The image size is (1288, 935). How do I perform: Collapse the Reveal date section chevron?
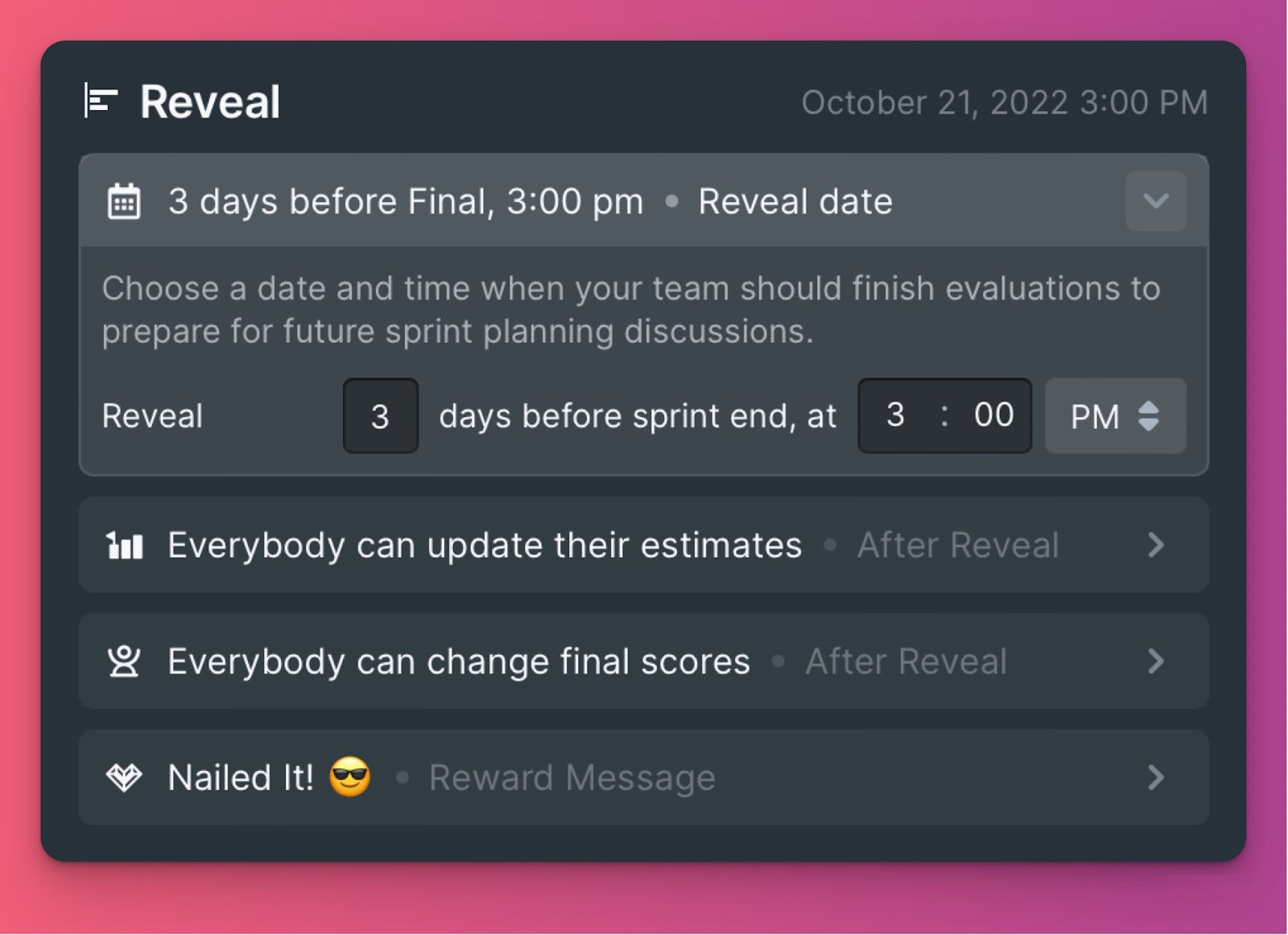click(x=1155, y=201)
